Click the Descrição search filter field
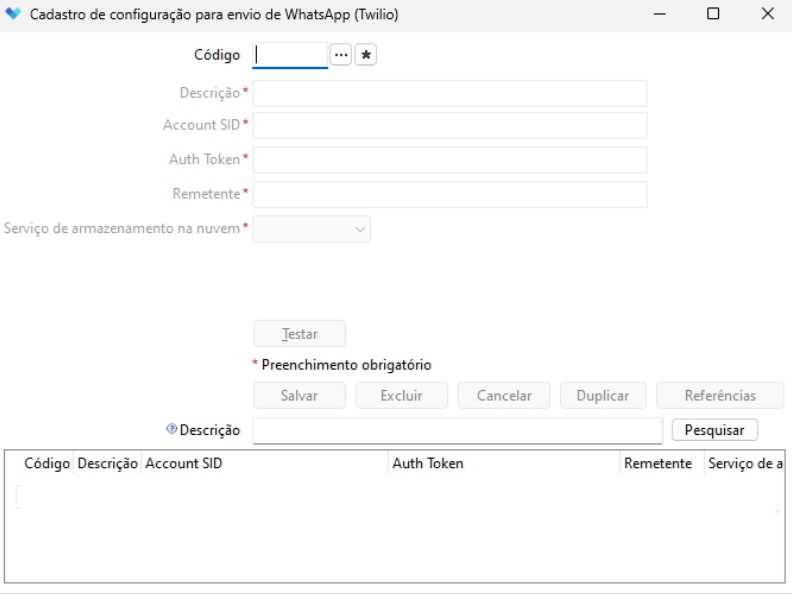The image size is (792, 594). [457, 430]
